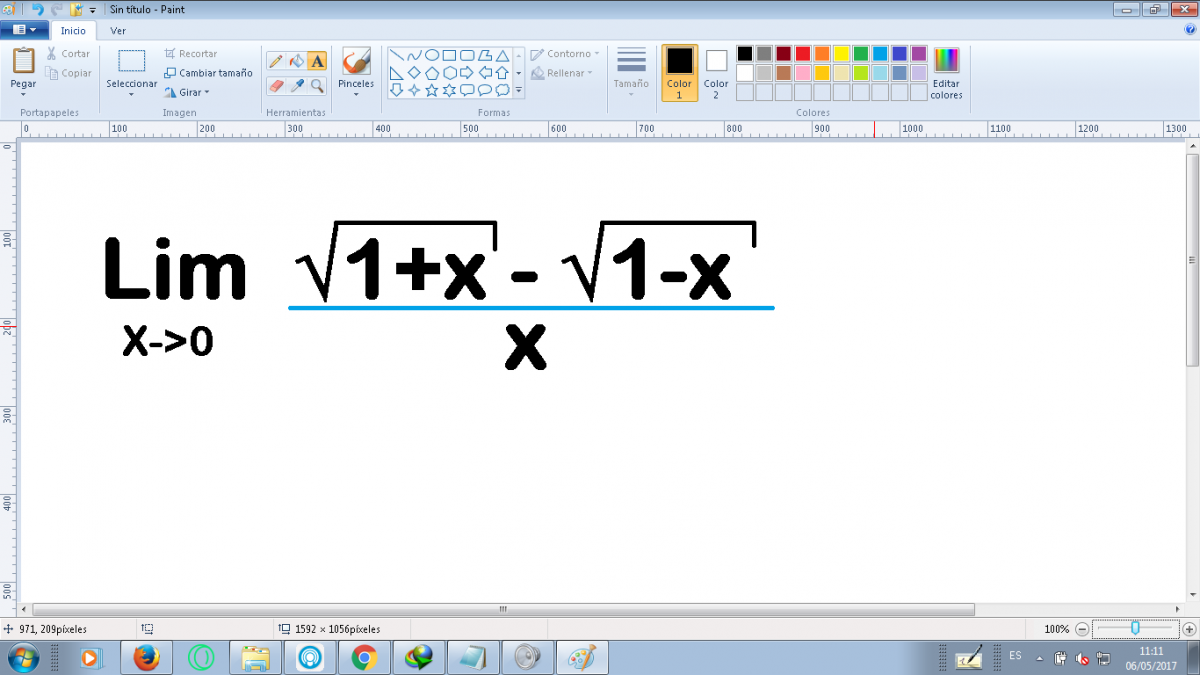The image size is (1200, 675).
Task: Switch to the Ver tab
Action: point(118,30)
